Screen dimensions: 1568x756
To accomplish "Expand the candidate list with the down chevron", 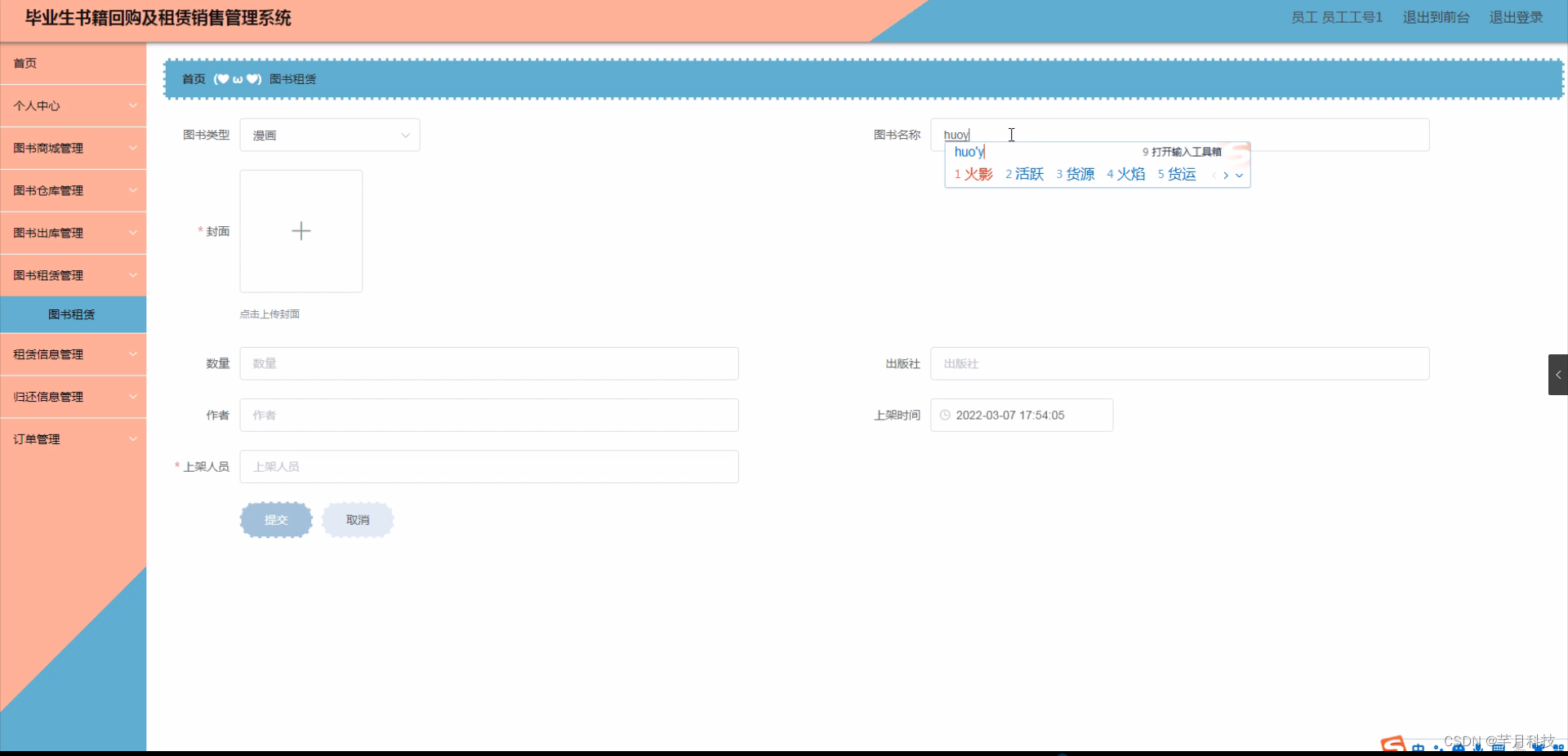I will point(1240,176).
